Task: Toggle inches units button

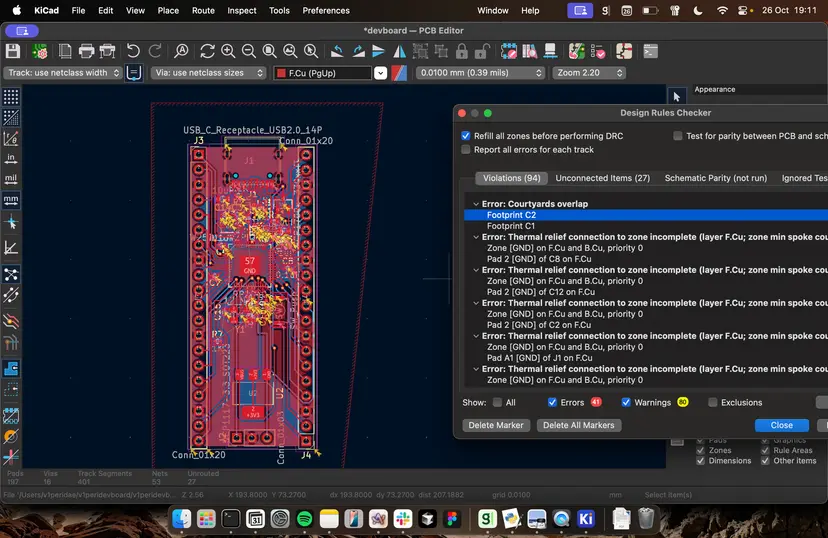Action: [11, 158]
